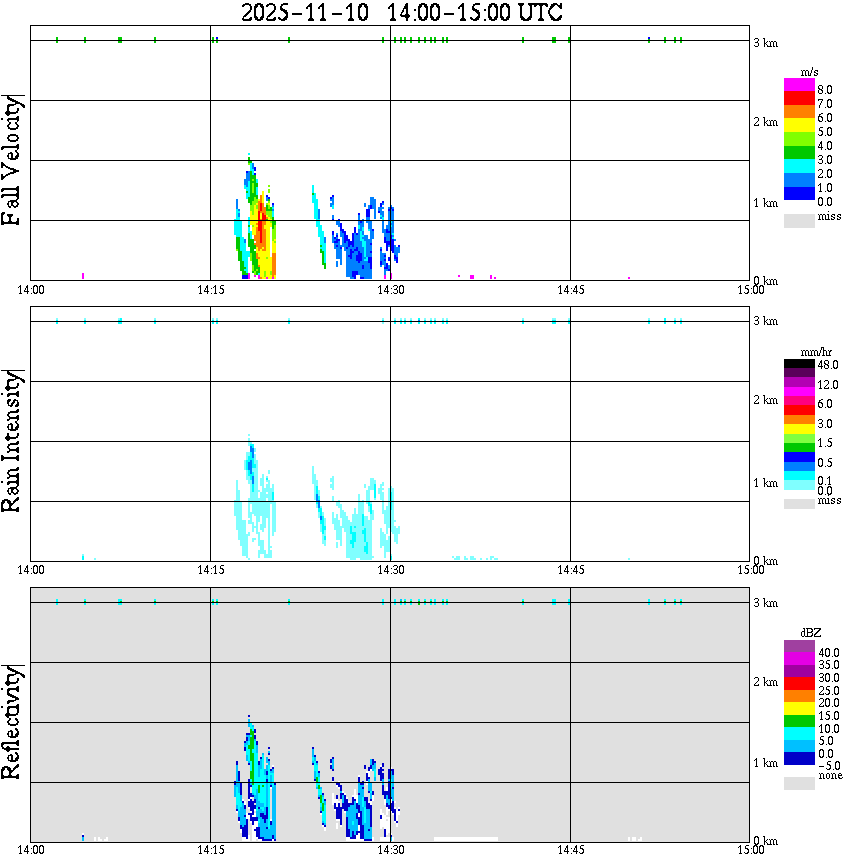Image resolution: width=850 pixels, height=868 pixels.
Task: Select the green swatch in the dBZ legend
Action: click(799, 721)
